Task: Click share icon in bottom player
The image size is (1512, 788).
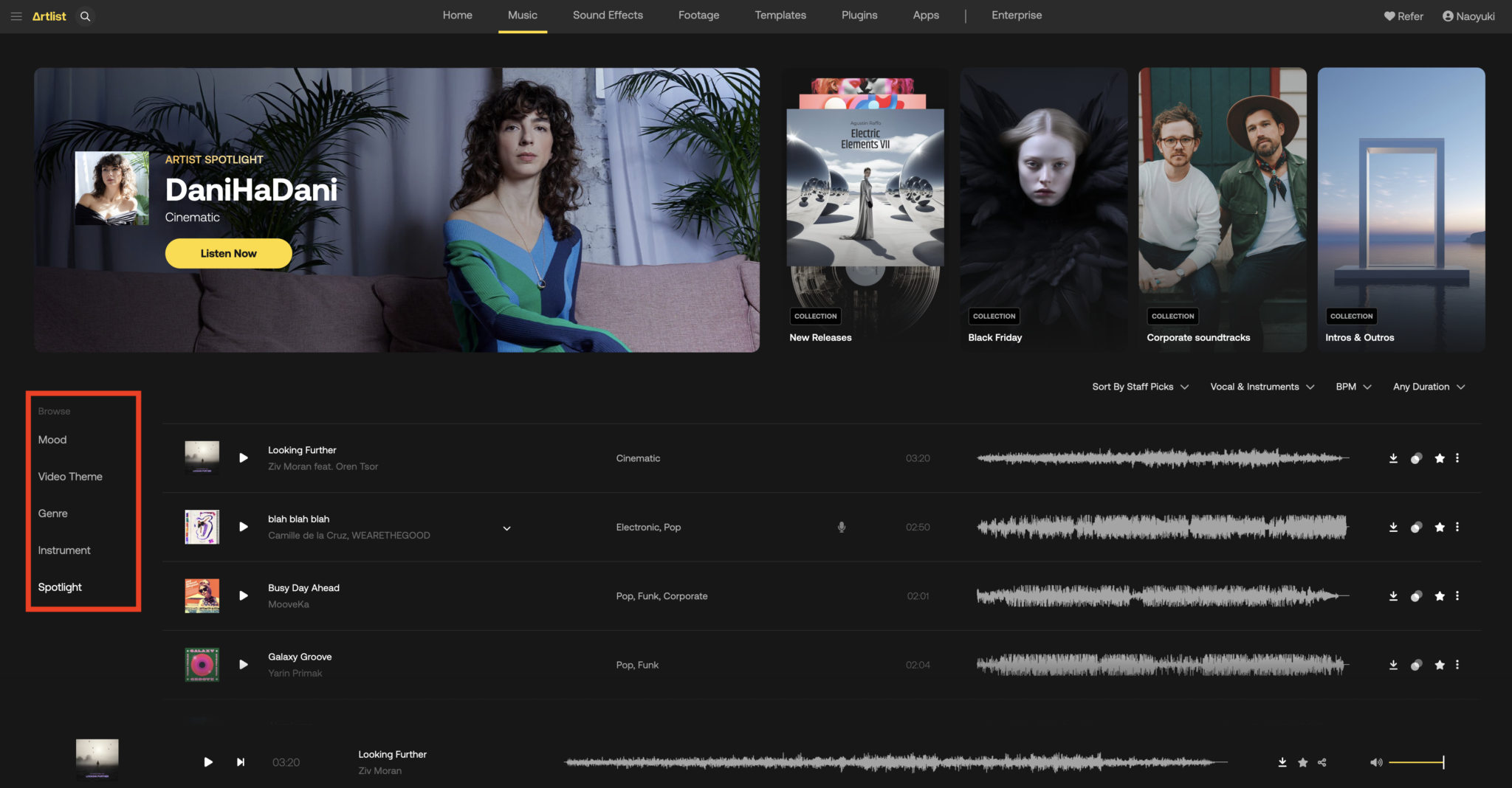Action: pos(1322,762)
